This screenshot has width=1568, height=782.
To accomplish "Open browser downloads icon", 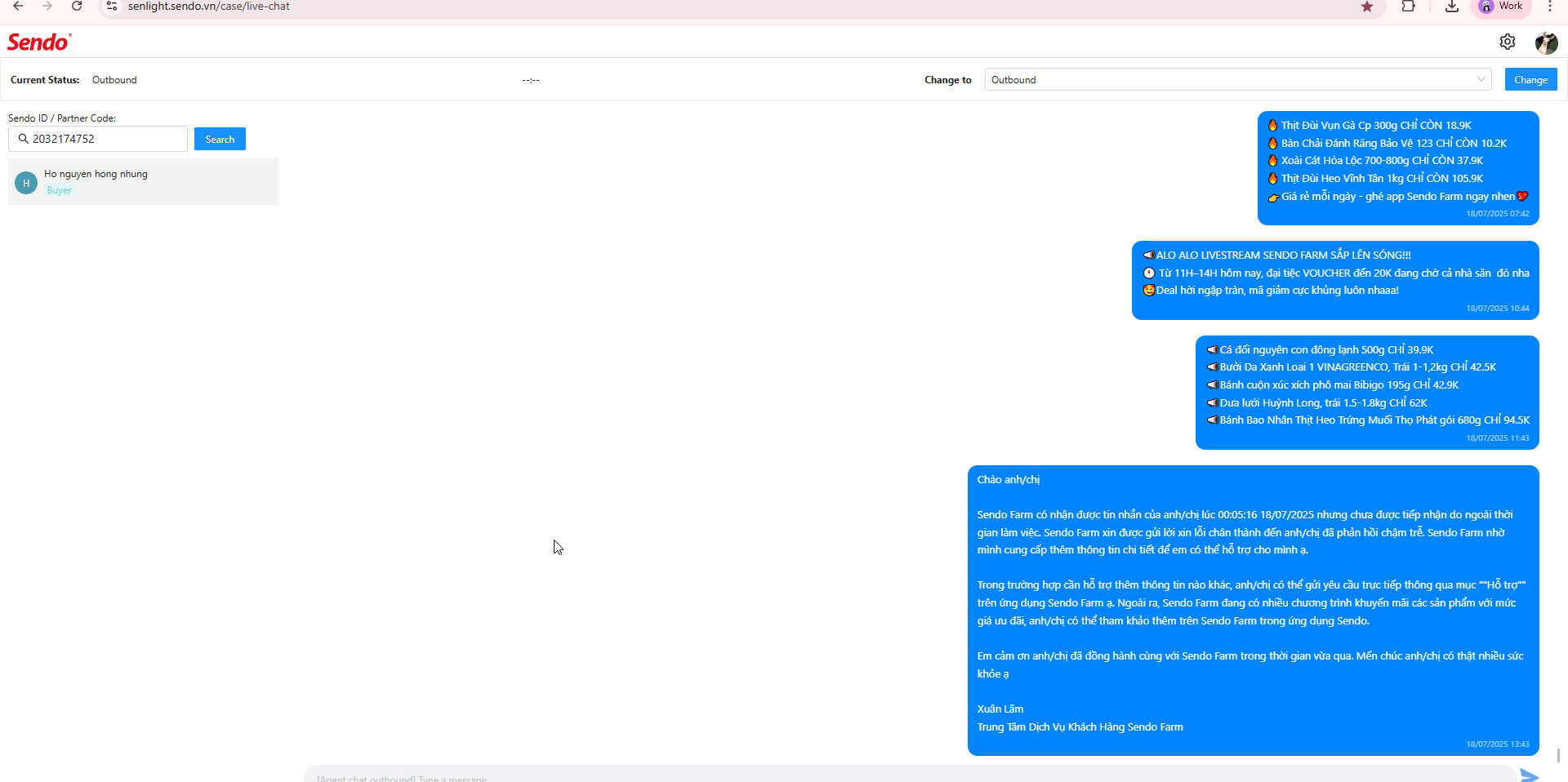I will (x=1452, y=7).
